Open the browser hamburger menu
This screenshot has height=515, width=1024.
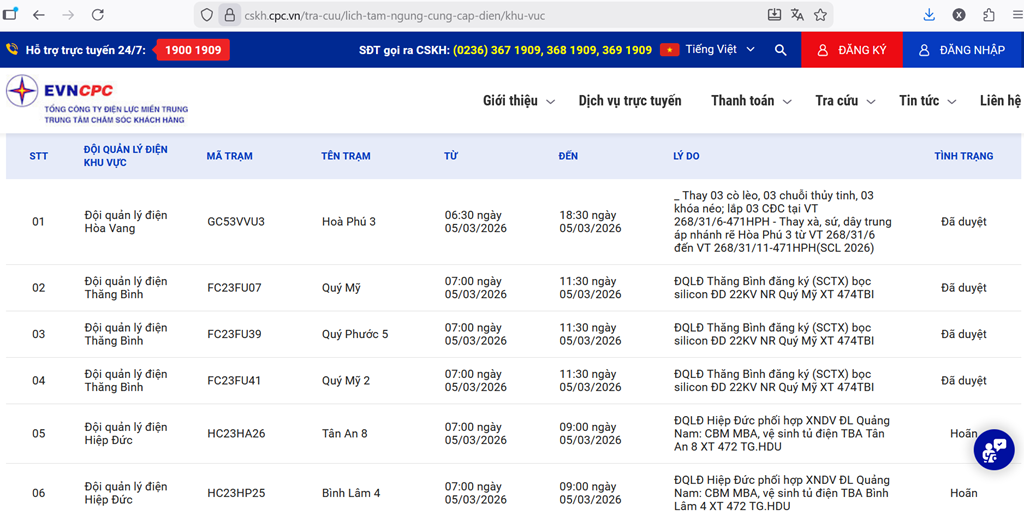[1014, 15]
